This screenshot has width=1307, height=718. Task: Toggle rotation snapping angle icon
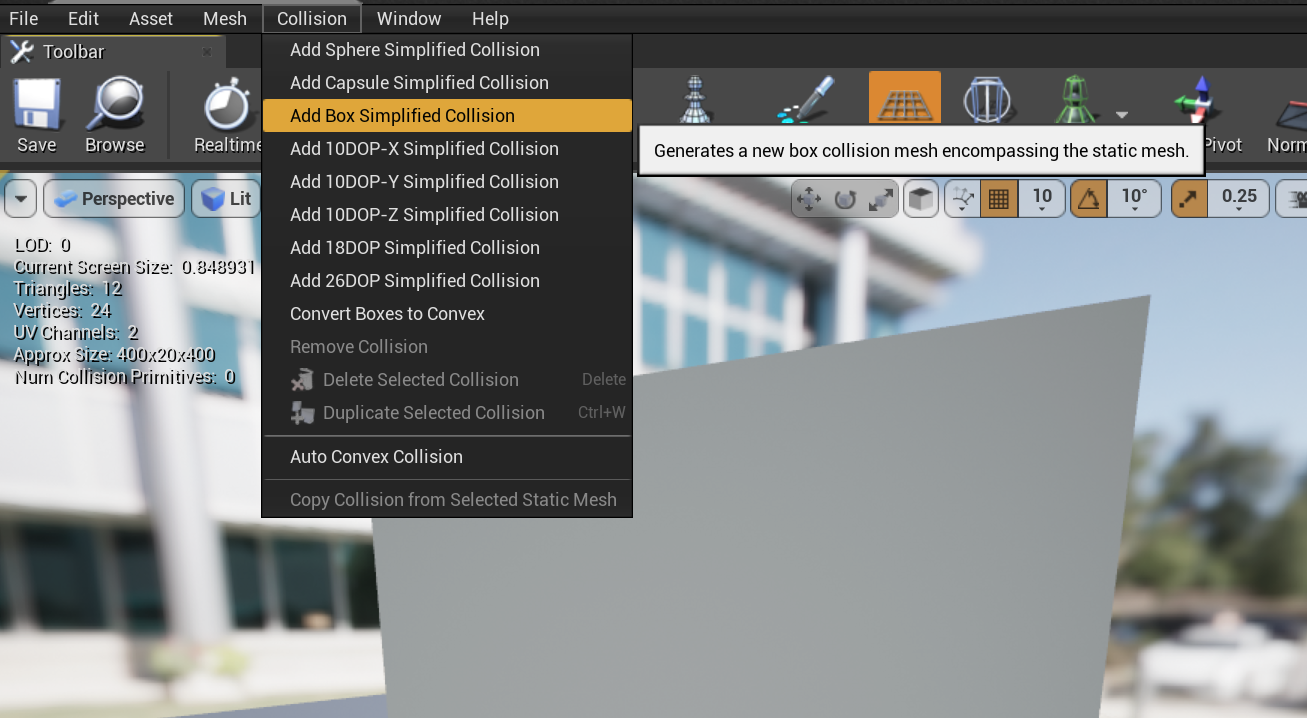point(1088,199)
